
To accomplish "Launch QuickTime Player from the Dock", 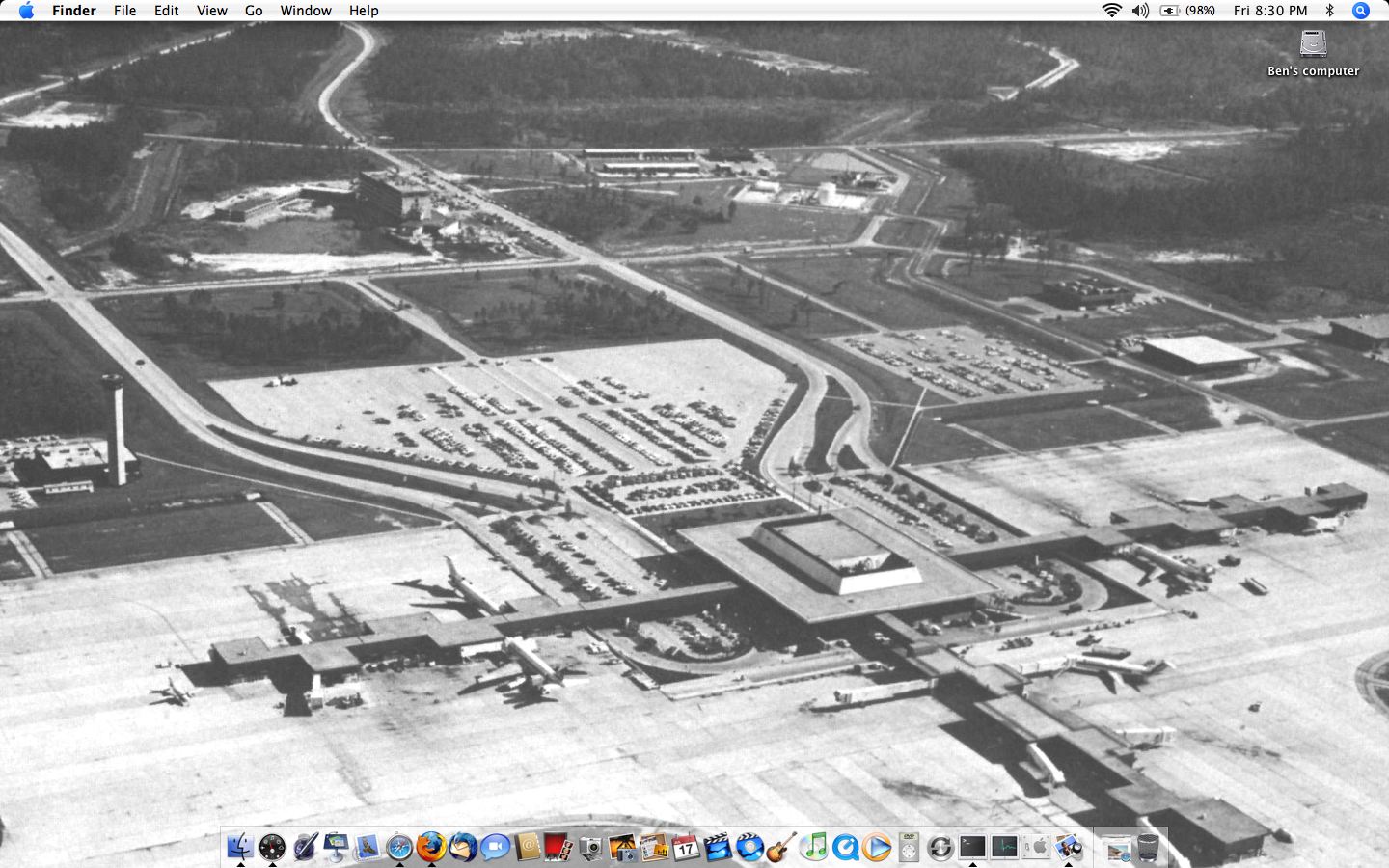I will pos(846,847).
